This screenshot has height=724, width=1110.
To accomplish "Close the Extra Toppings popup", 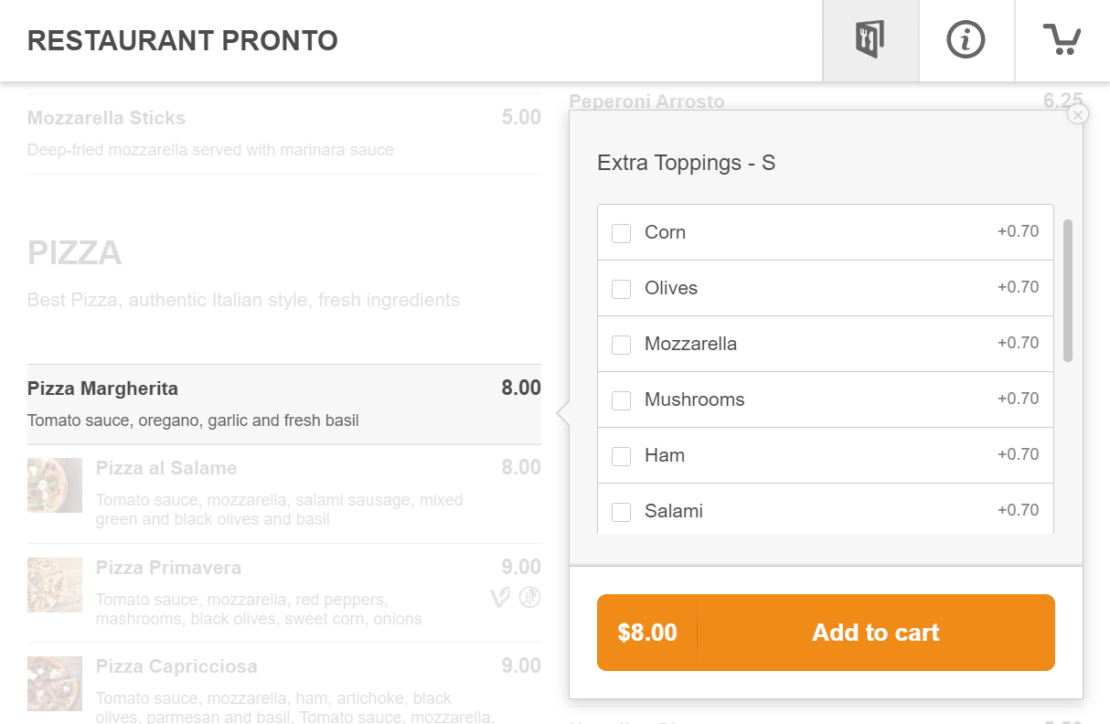I will [x=1077, y=115].
